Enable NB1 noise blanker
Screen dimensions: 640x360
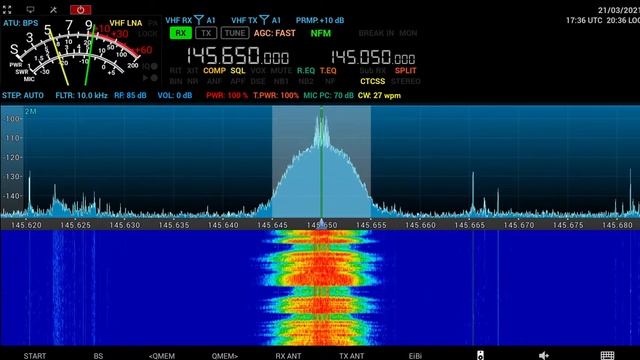tap(281, 81)
